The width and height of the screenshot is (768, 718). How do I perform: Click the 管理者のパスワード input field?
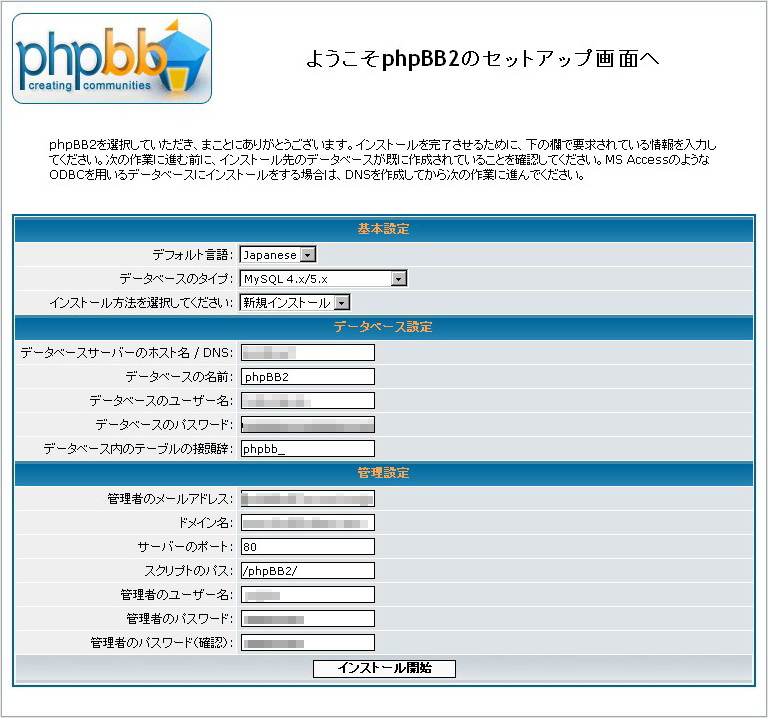point(308,619)
